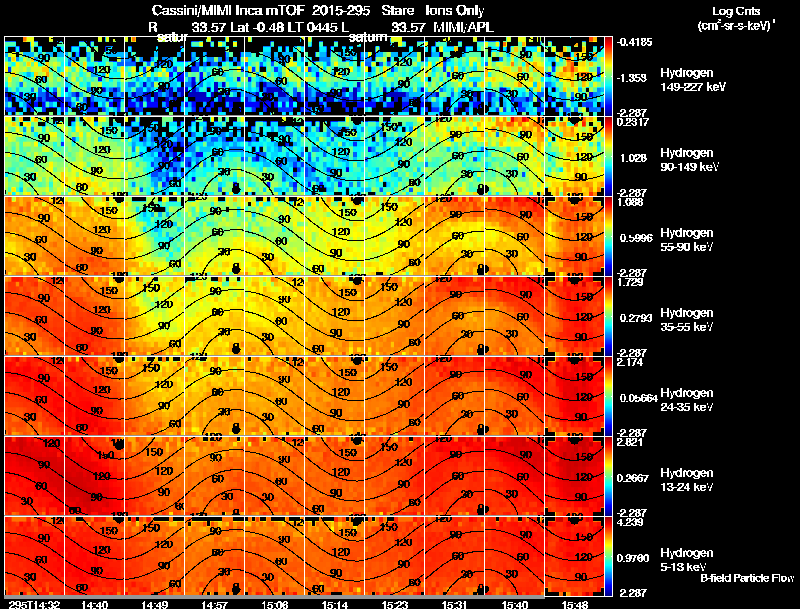This screenshot has width=800, height=609.
Task: Click the color bar beside Hydrogen 55-90 keV
Action: click(x=608, y=236)
